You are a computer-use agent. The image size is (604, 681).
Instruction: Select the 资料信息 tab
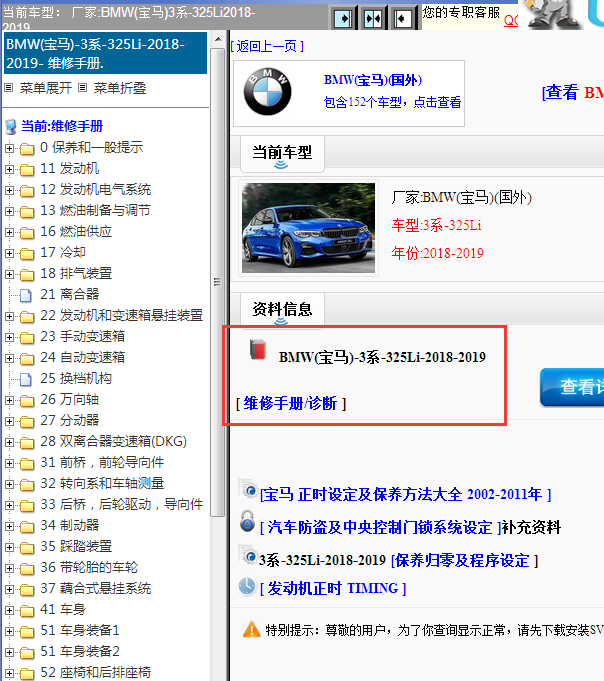coord(282,310)
